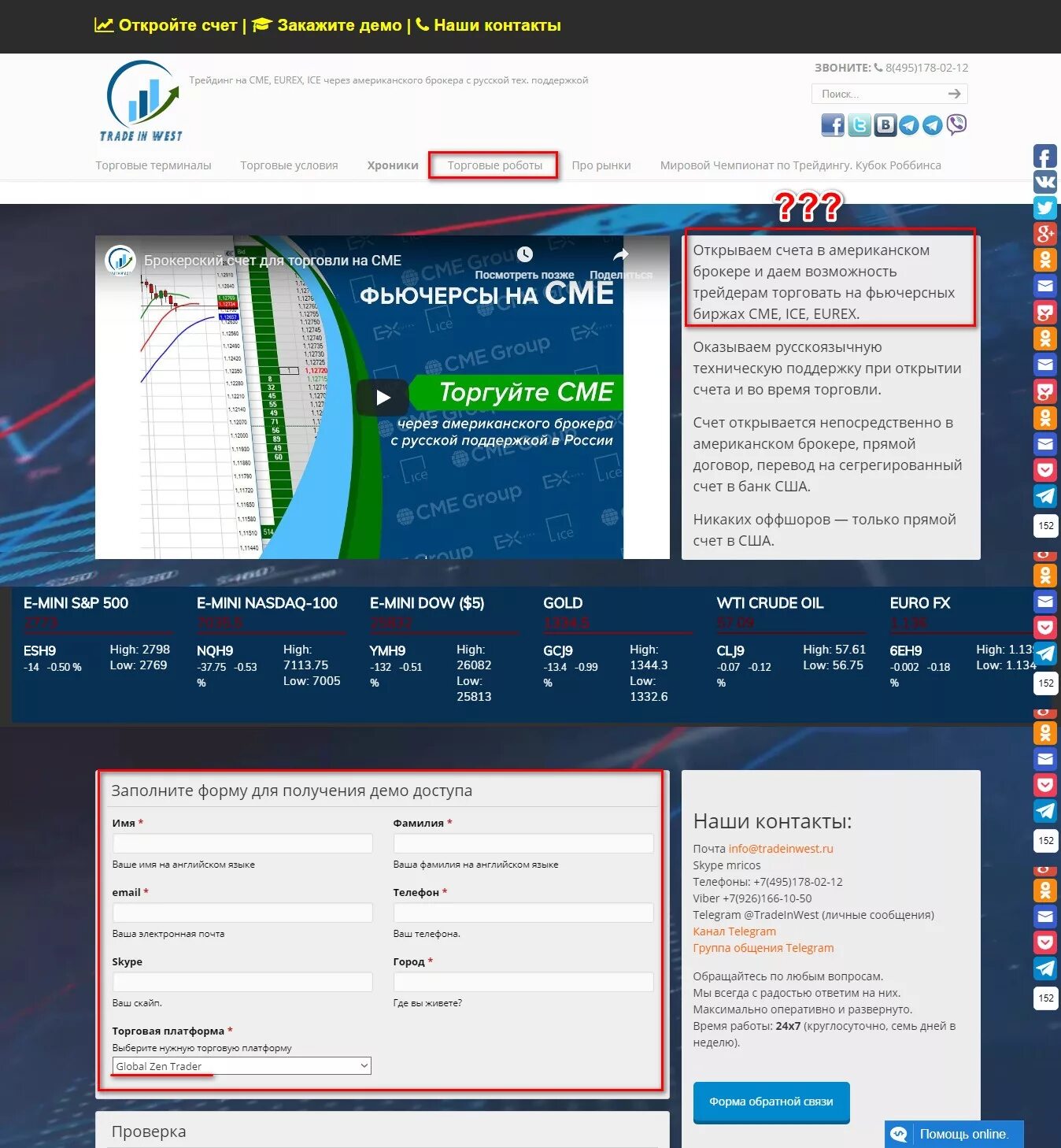1061x1148 pixels.
Task: Click the E-MINI DOW ($5) ticker heading
Action: pyautogui.click(x=427, y=603)
